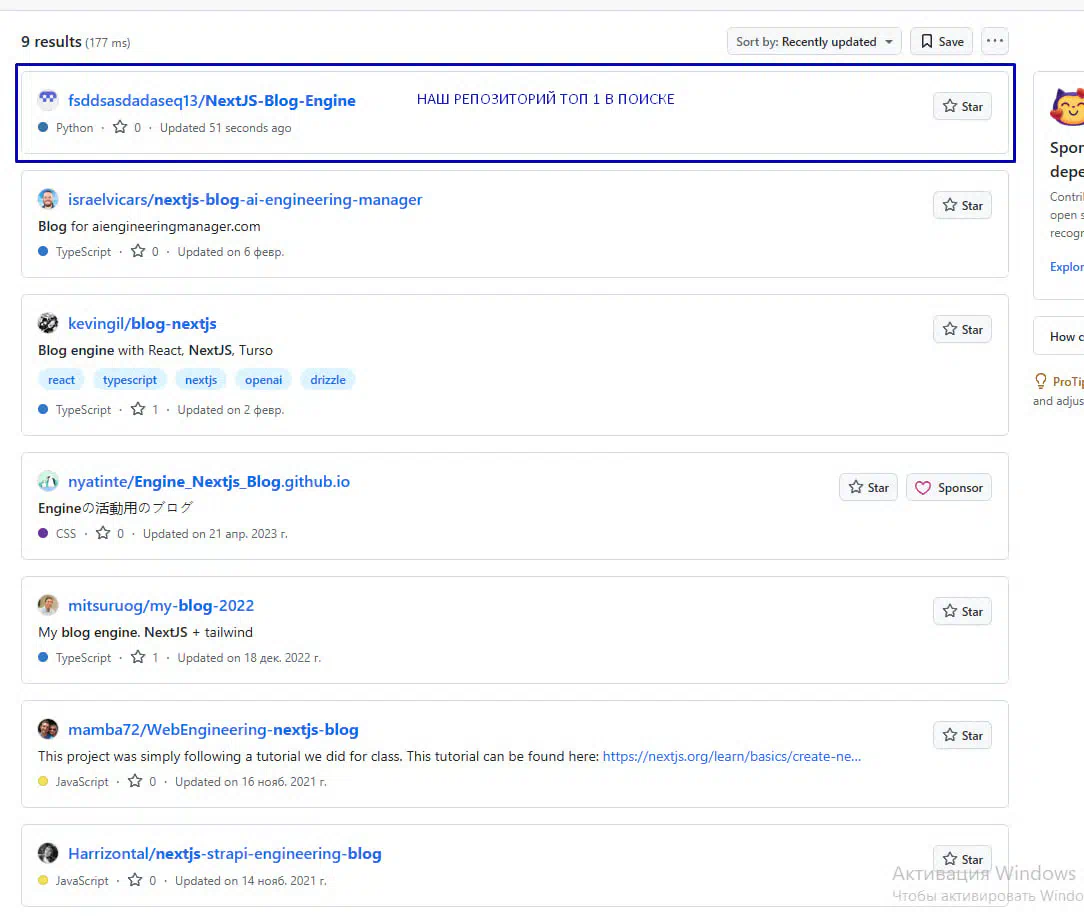The height and width of the screenshot is (916, 1084).
Task: Click the Python language dot of NextJS-Blog-Engine
Action: (43, 127)
